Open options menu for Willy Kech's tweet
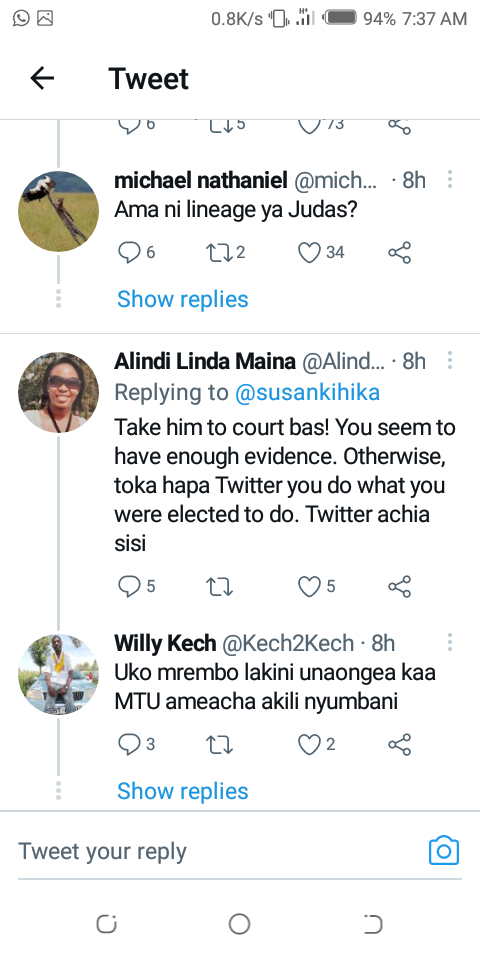The width and height of the screenshot is (480, 960). pyautogui.click(x=450, y=642)
